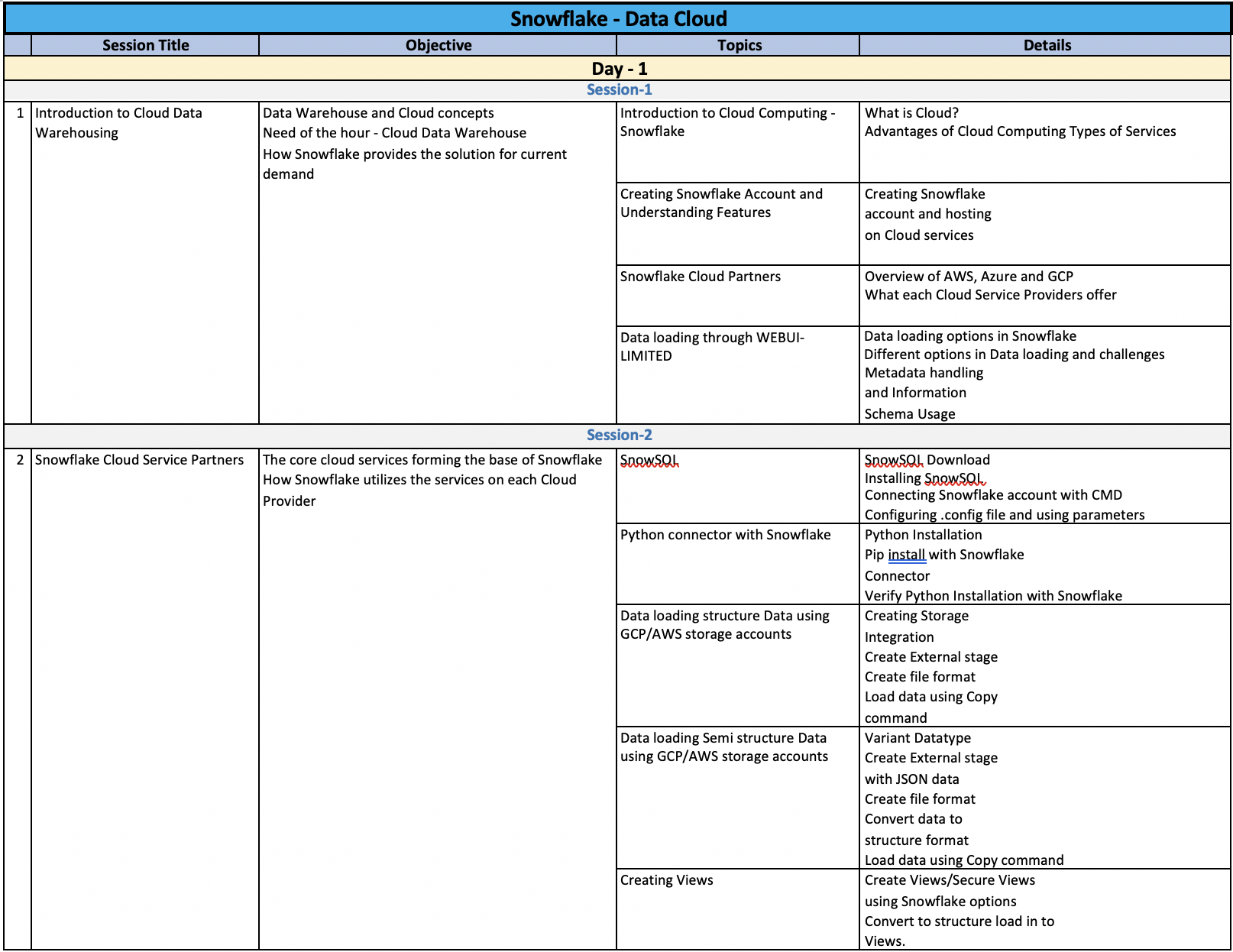Select the 'Python connector with Snowflake' cell
The height and width of the screenshot is (952, 1233).
tap(738, 564)
